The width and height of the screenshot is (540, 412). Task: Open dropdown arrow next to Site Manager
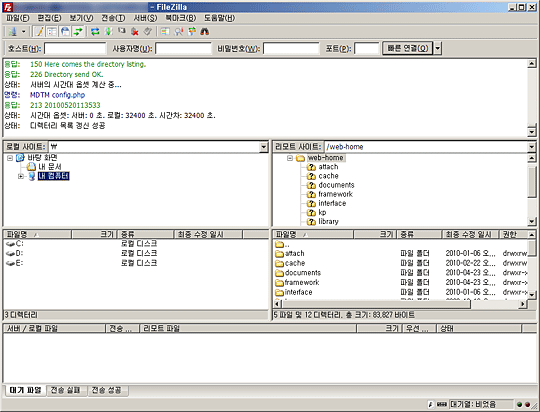(x=23, y=32)
